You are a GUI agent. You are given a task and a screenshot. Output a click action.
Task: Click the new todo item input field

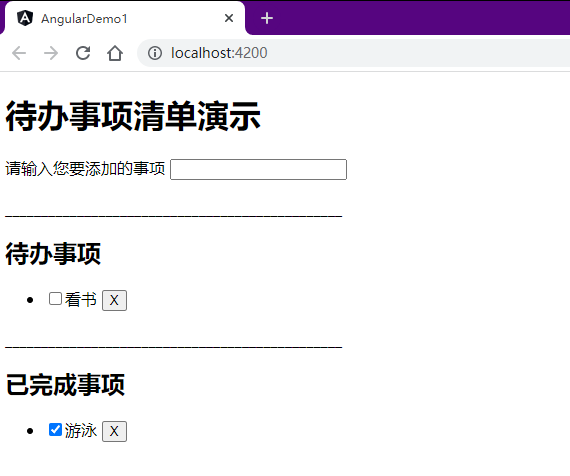(258, 169)
